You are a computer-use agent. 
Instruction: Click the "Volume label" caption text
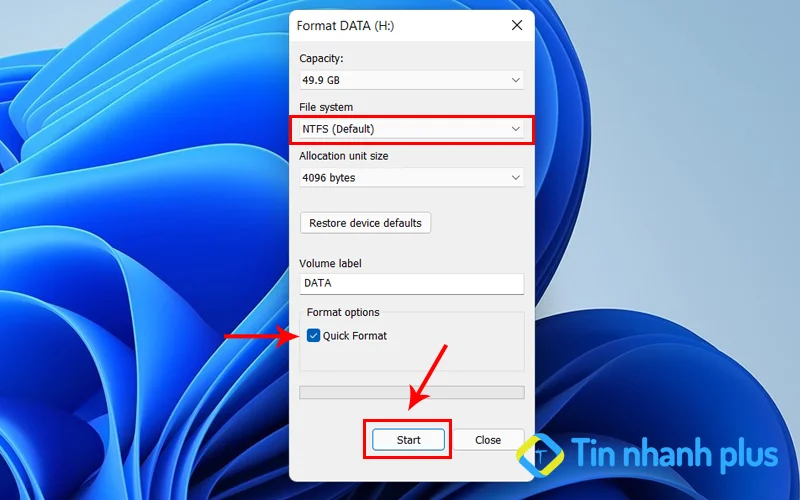(330, 263)
